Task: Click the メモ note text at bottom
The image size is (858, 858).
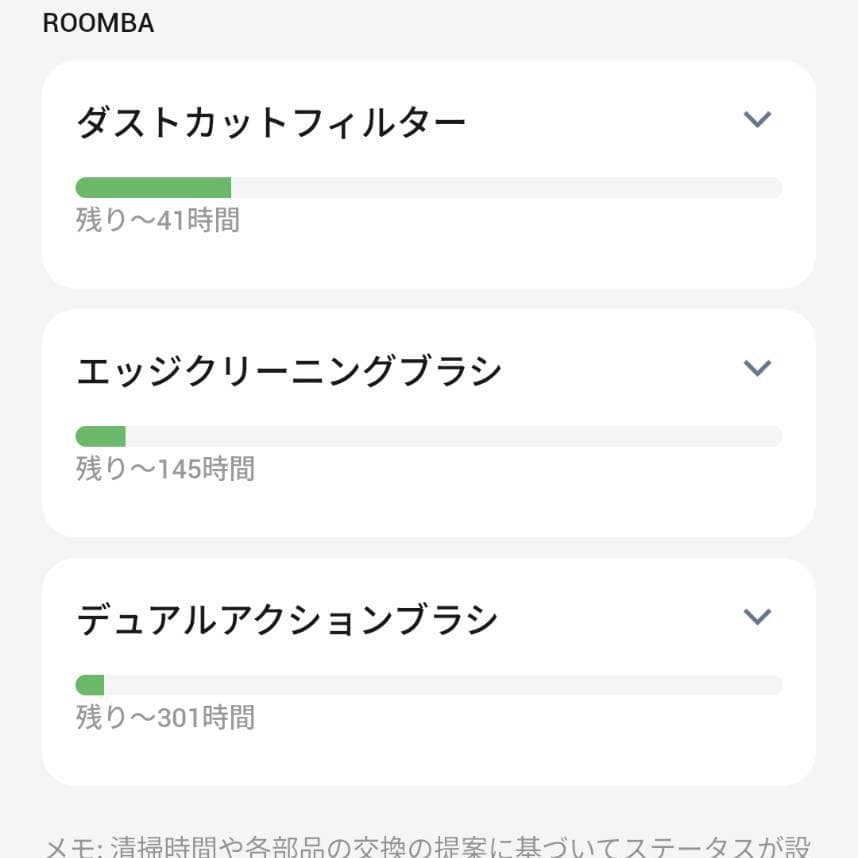Action: point(427,847)
